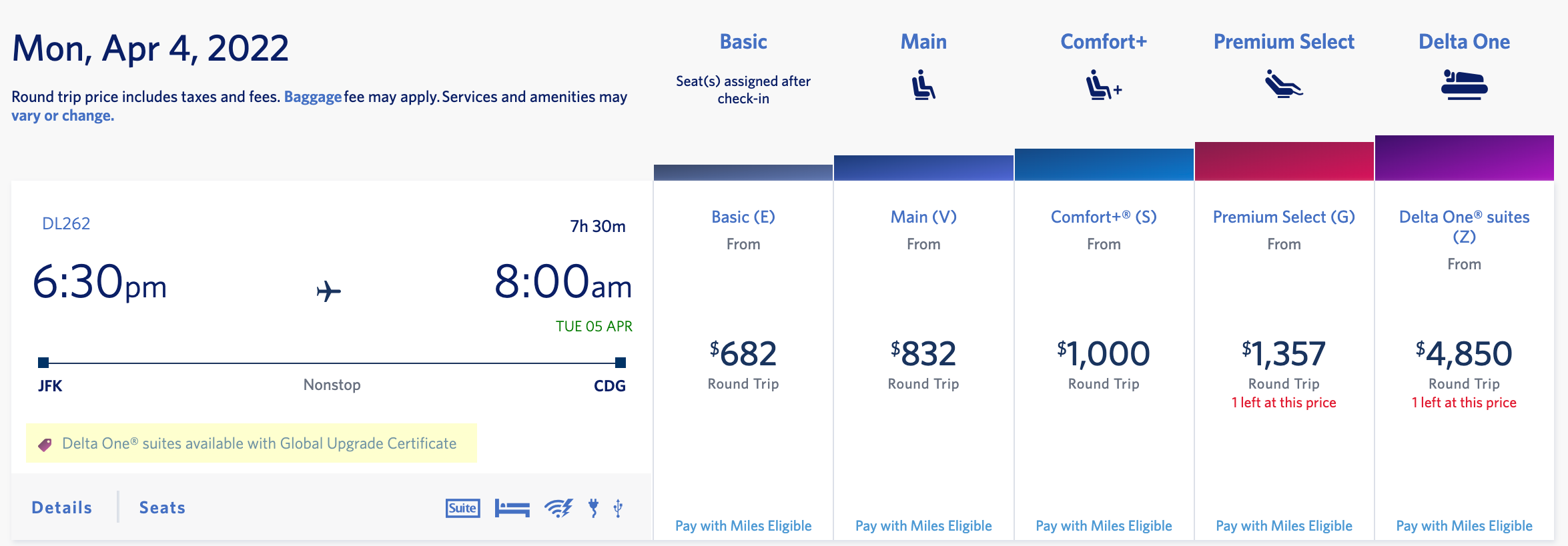1568x546 pixels.
Task: Click the Main cabin seat icon
Action: click(x=923, y=84)
